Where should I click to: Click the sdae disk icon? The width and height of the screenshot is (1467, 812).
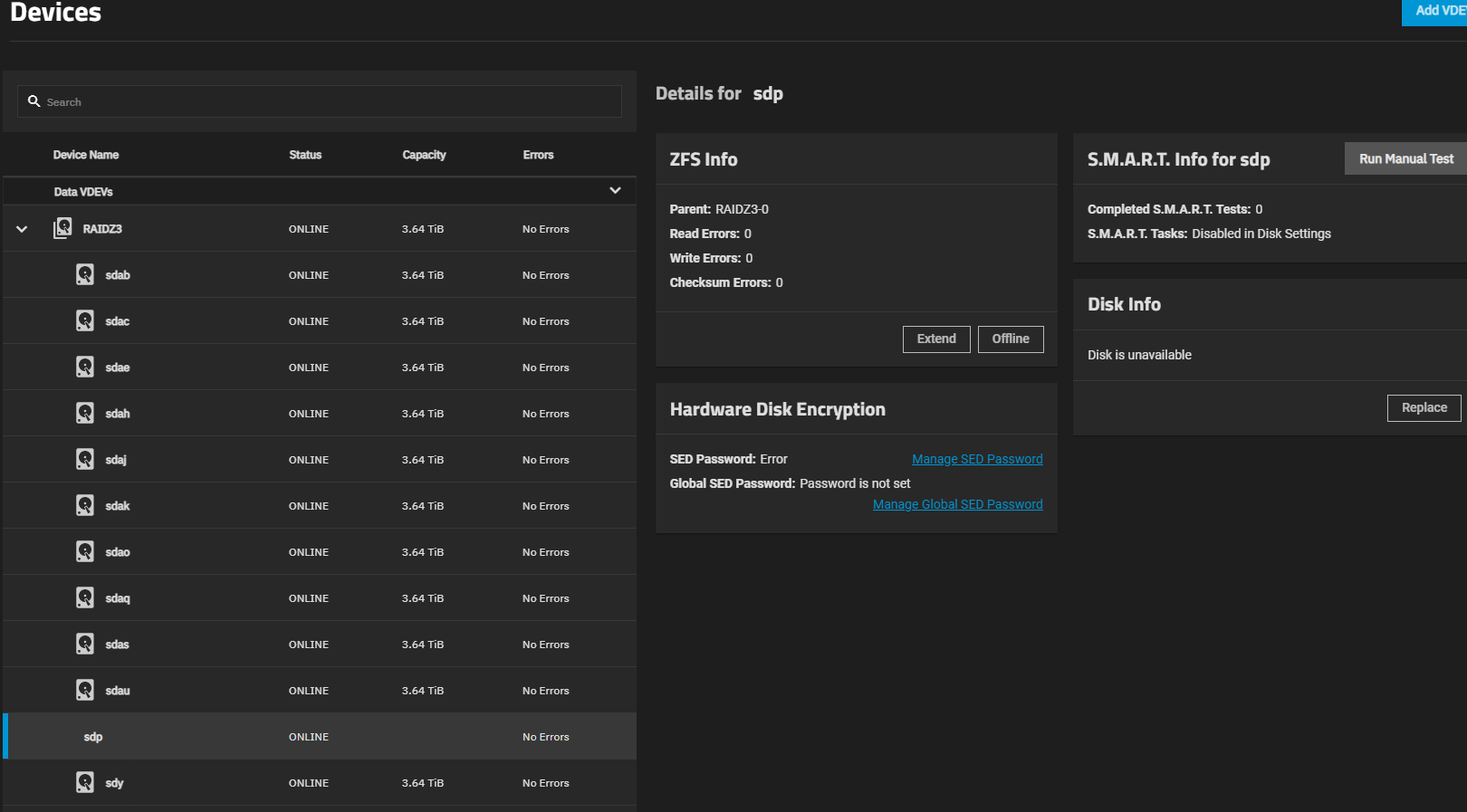pos(85,367)
